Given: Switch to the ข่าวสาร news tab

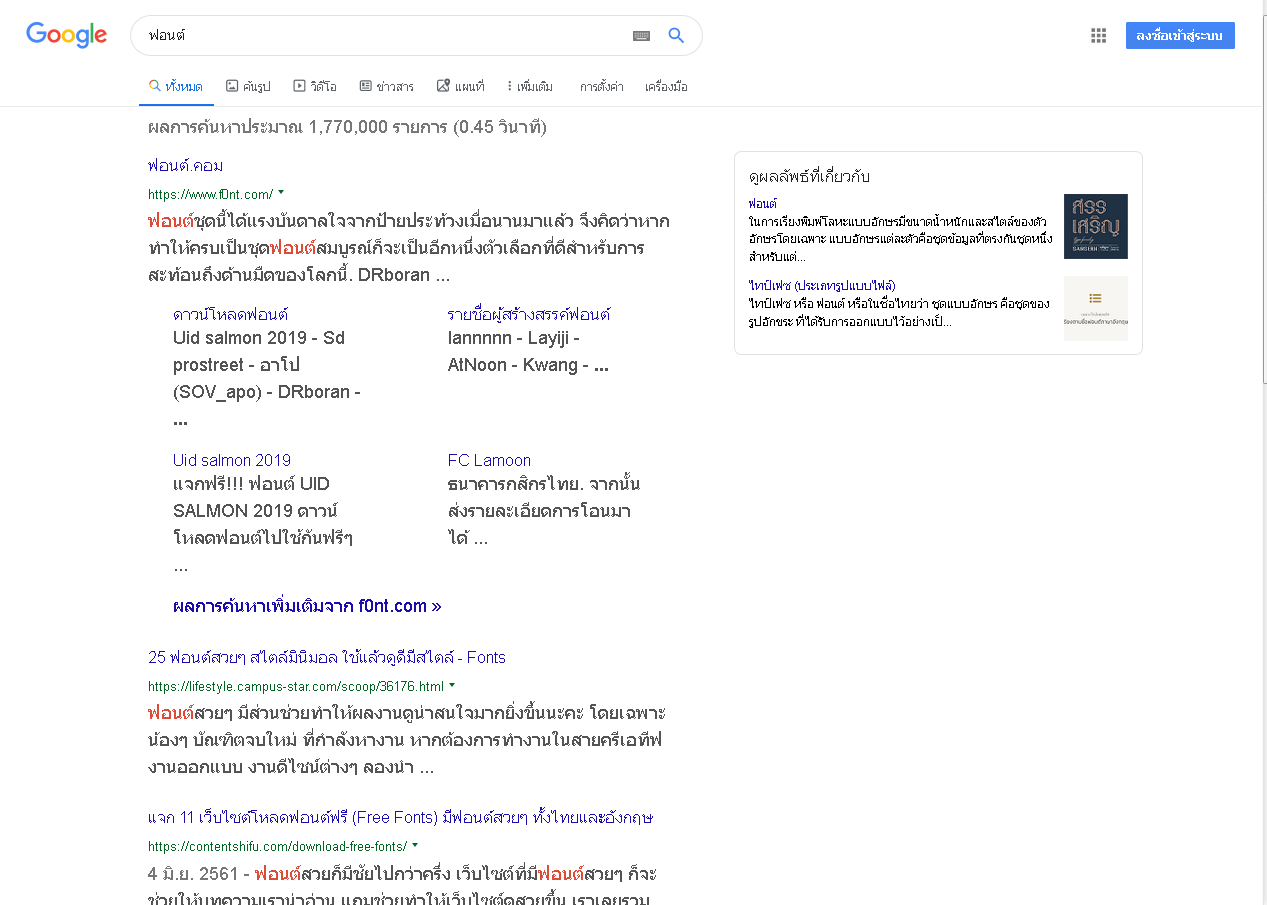Looking at the screenshot, I should [386, 87].
